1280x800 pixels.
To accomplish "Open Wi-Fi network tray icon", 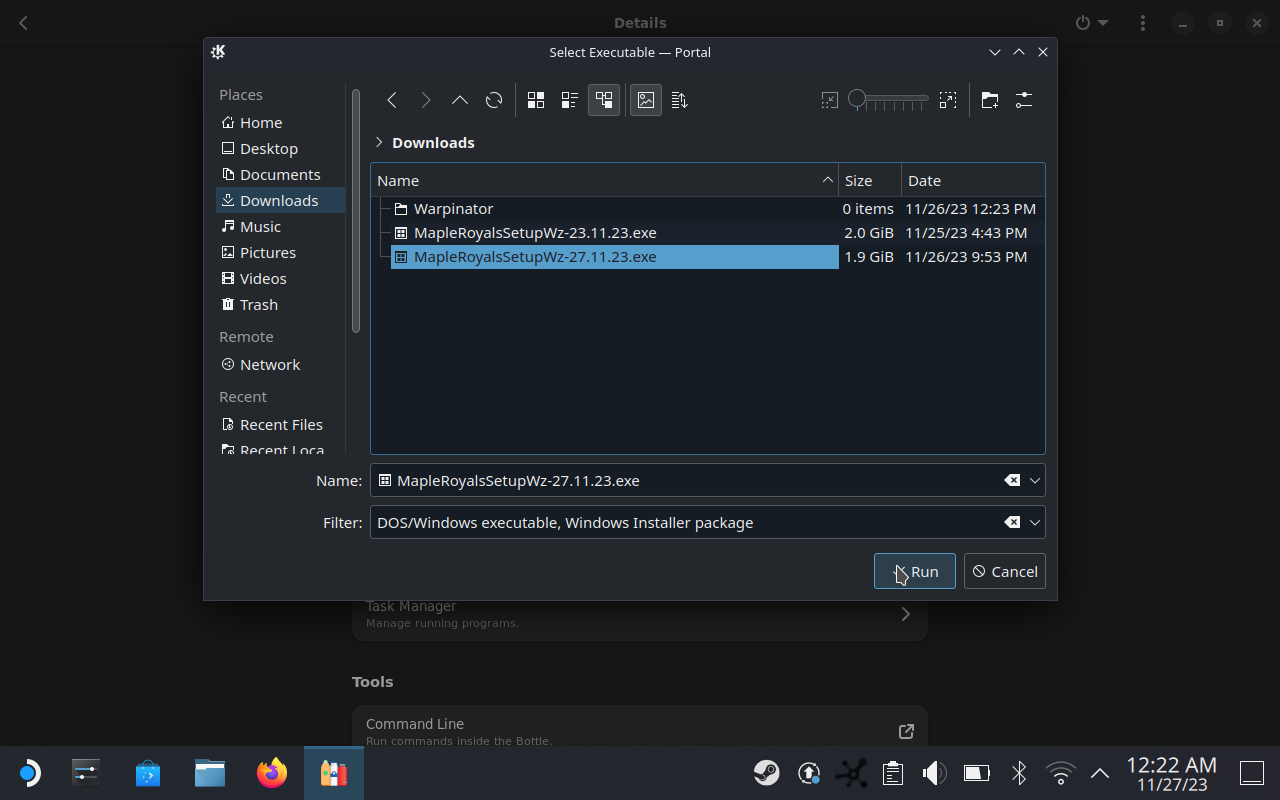I will point(1060,772).
